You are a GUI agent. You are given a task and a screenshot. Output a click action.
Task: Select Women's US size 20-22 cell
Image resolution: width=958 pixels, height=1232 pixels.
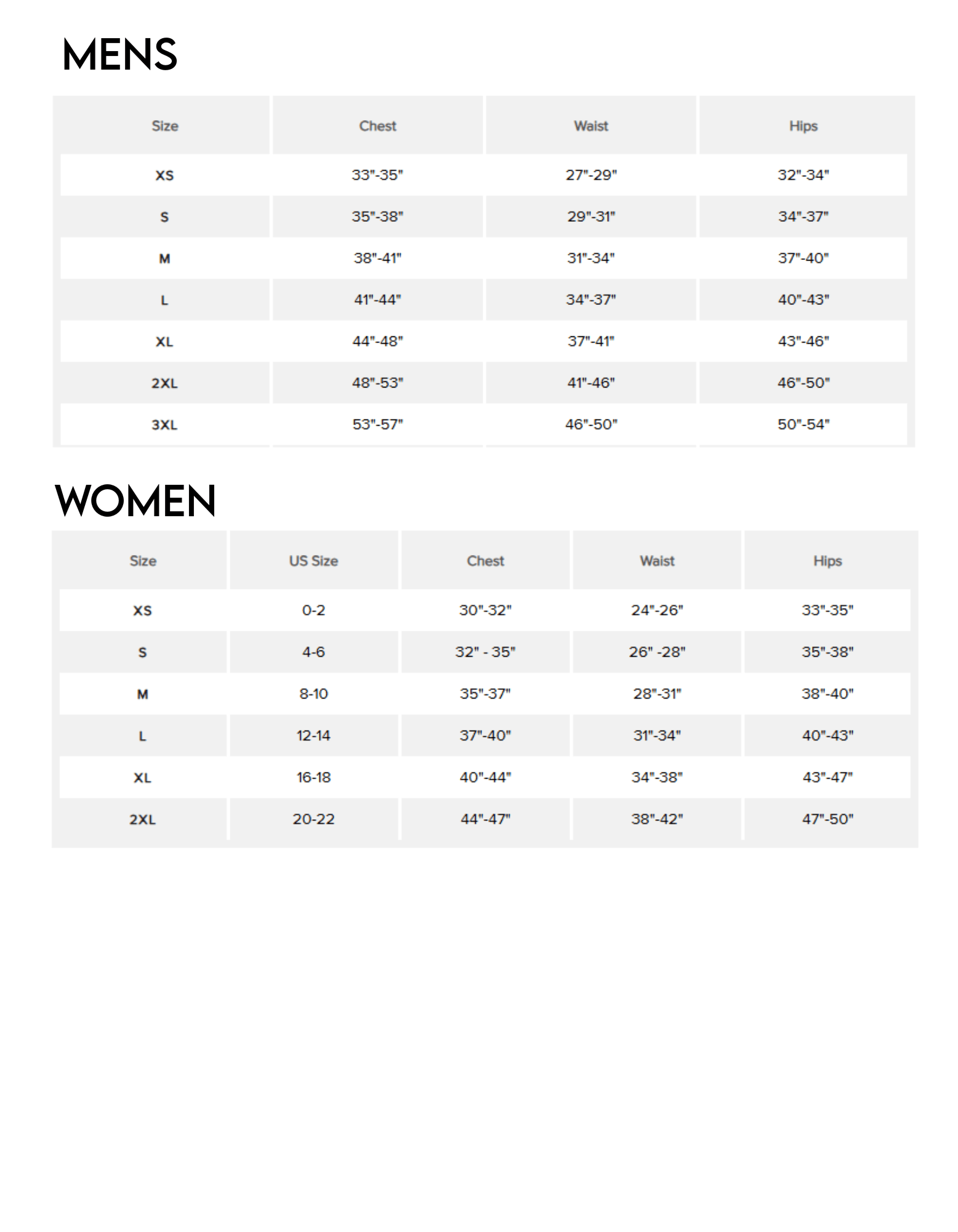313,819
